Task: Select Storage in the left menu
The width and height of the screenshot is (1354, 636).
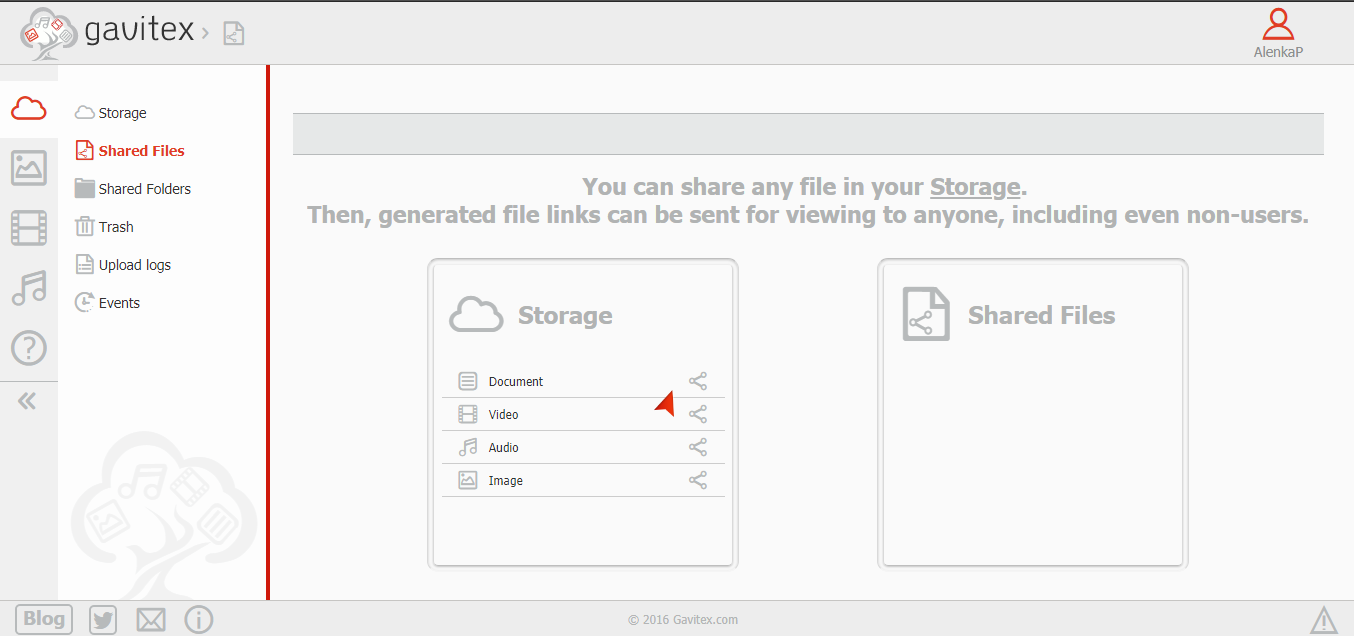Action: (x=122, y=113)
